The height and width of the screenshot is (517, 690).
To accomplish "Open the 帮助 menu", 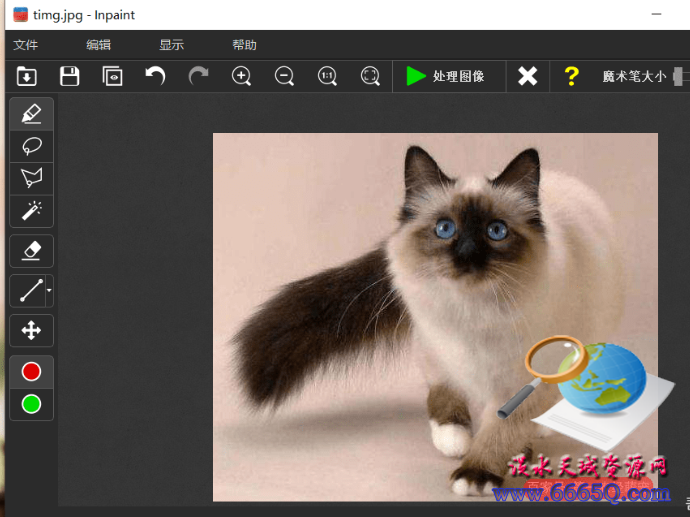I will [245, 45].
